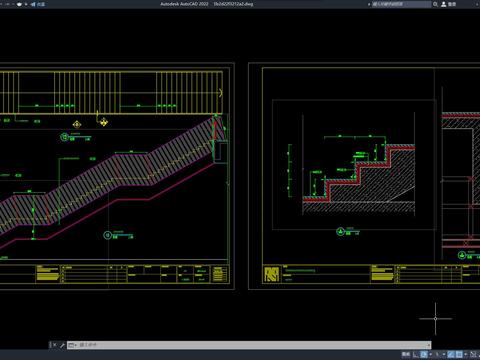Click into the command line text input
The width and height of the screenshot is (480, 360).
[x=253, y=345]
